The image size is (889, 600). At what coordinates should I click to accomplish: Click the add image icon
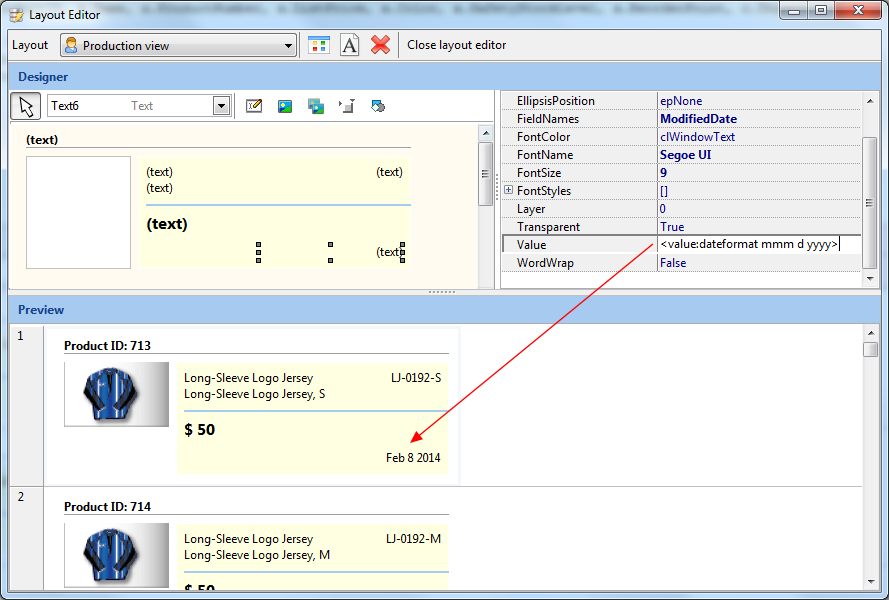pos(285,106)
